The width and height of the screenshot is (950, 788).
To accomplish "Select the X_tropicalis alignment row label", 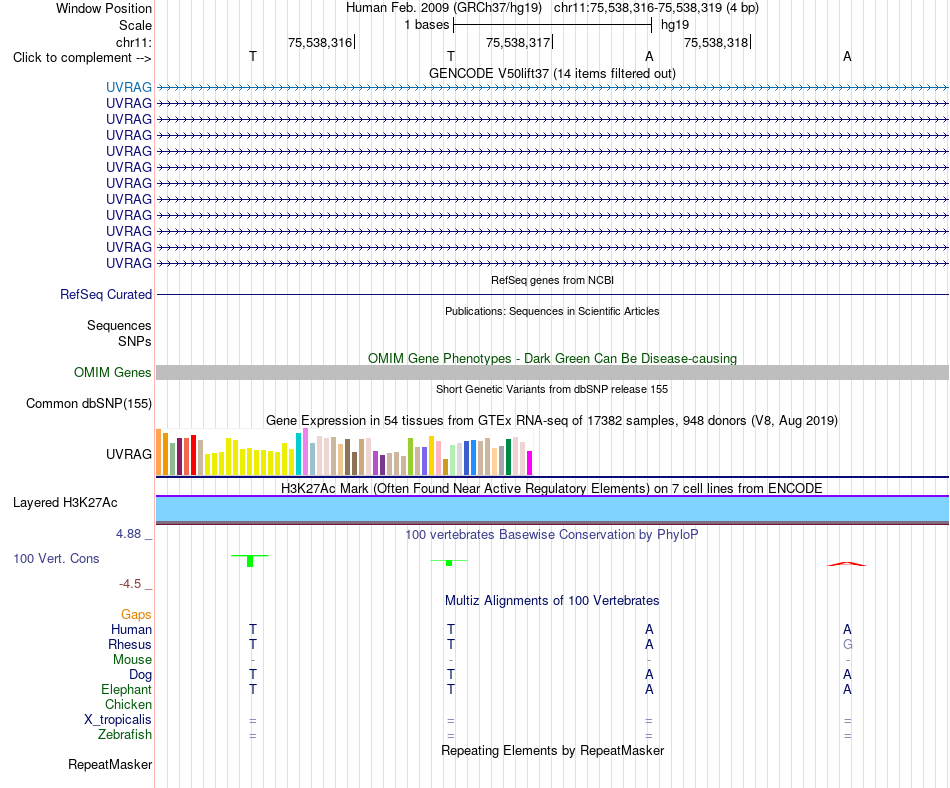I will point(118,720).
